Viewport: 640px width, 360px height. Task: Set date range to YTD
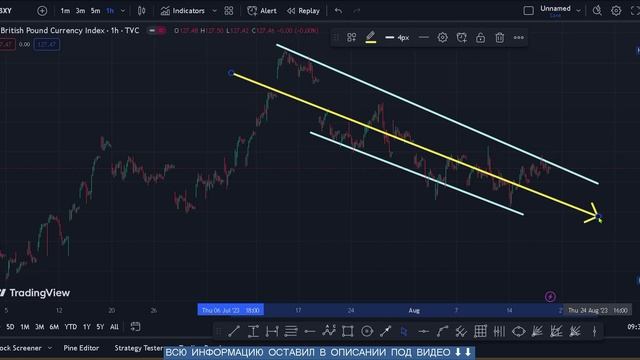[71, 327]
